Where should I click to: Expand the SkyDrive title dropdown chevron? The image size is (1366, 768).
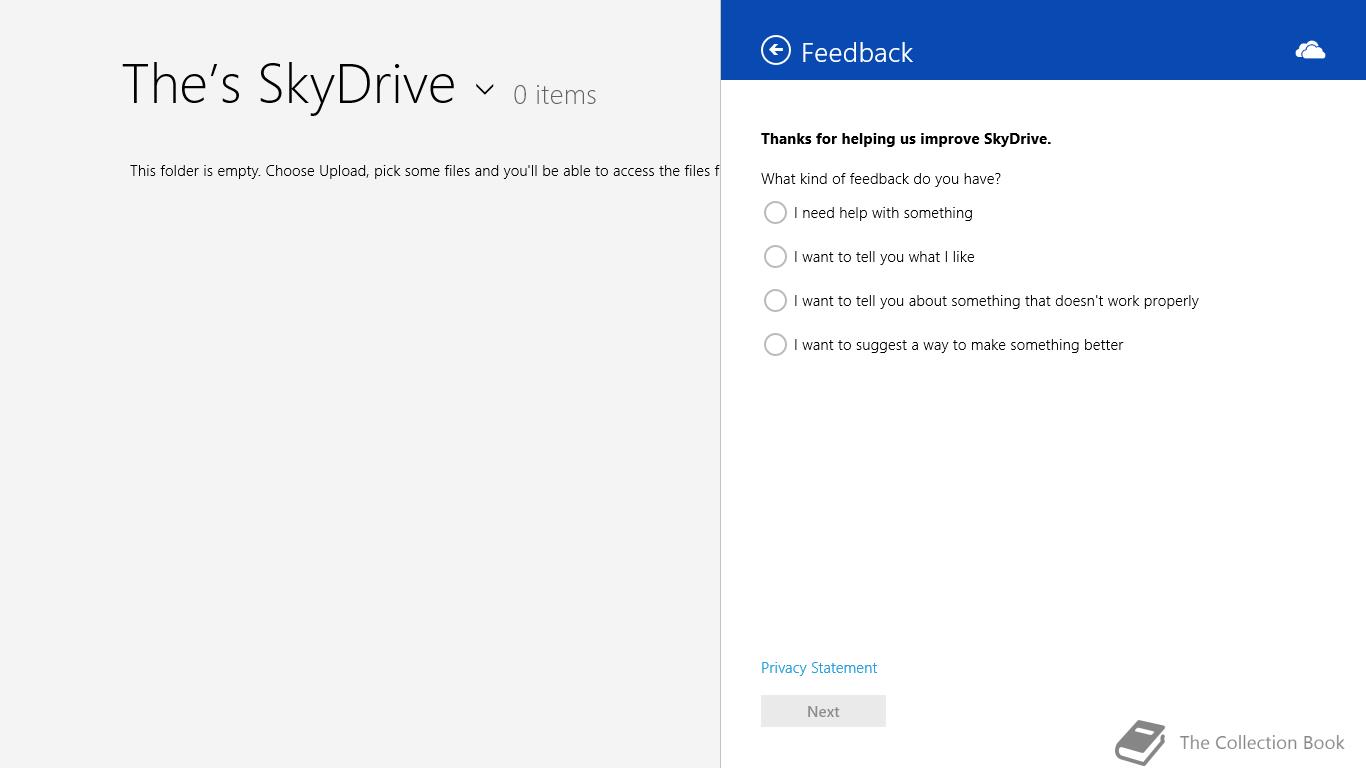click(485, 89)
